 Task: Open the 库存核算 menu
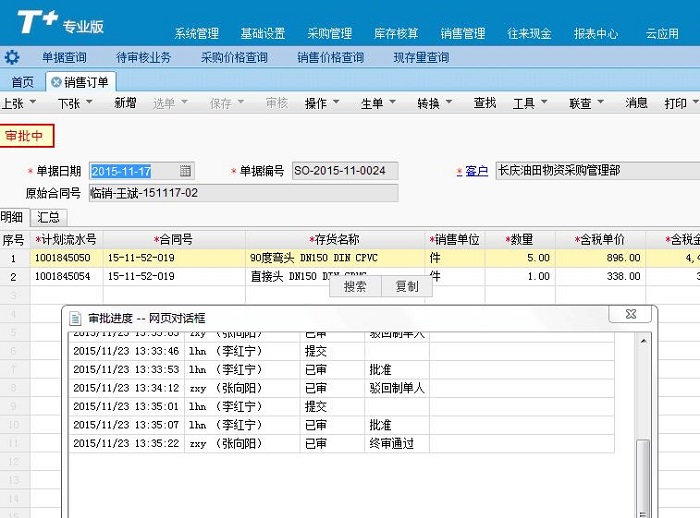click(x=396, y=33)
